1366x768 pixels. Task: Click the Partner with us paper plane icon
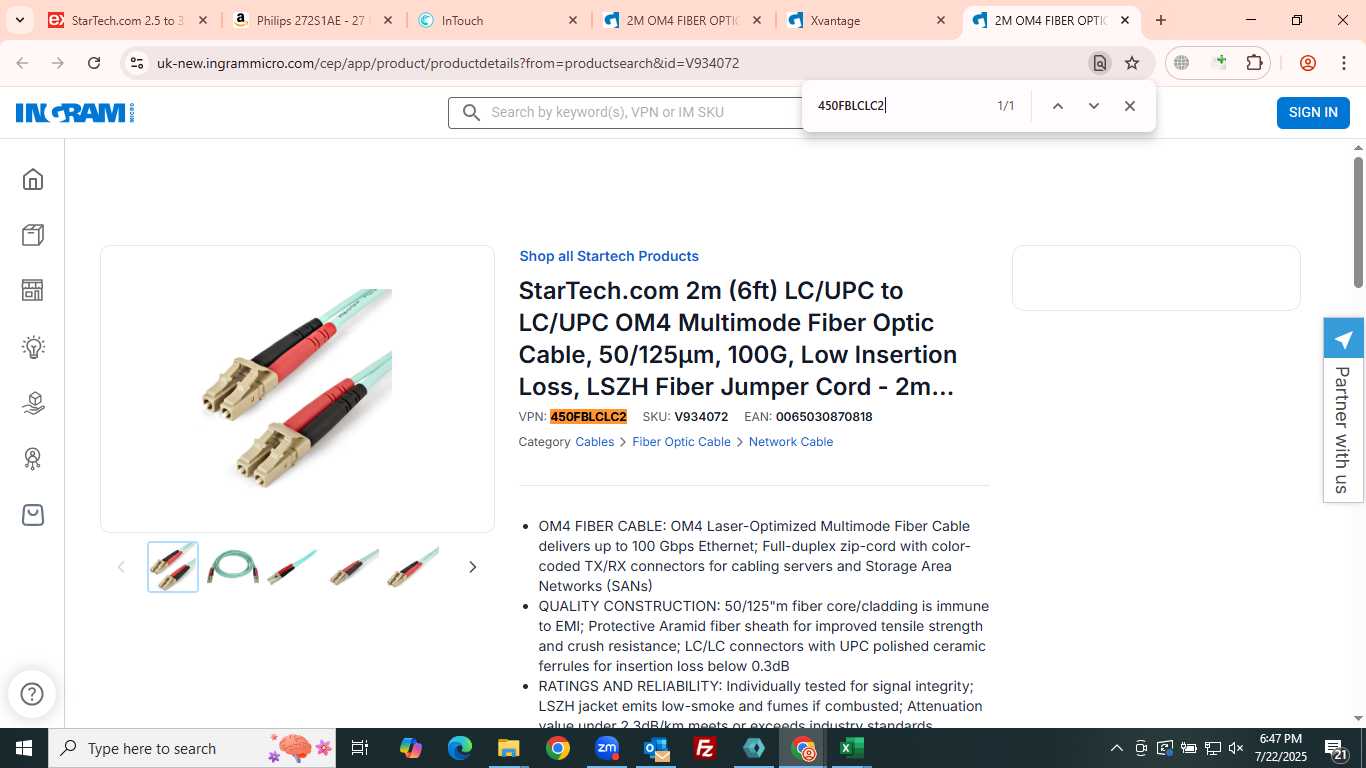coord(1343,339)
